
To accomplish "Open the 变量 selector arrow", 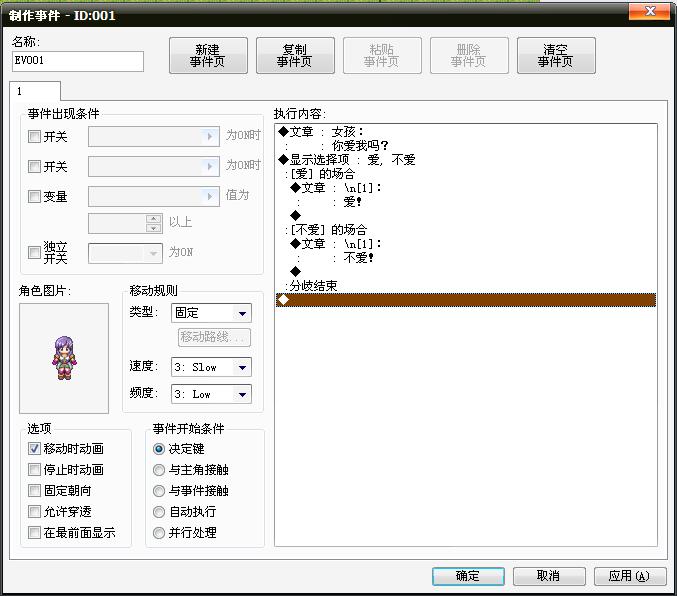I will (210, 197).
